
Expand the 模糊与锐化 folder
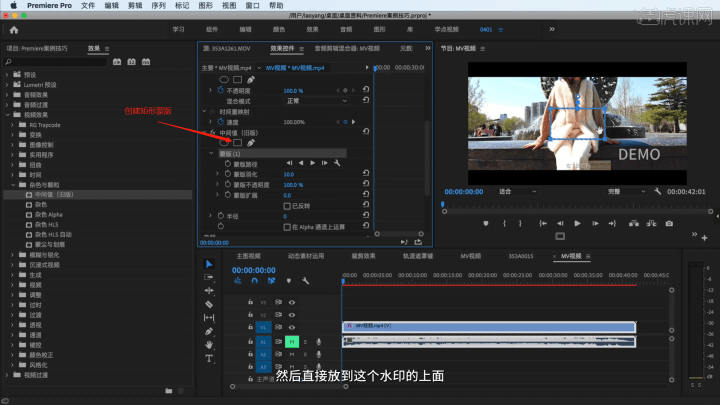tap(12, 255)
